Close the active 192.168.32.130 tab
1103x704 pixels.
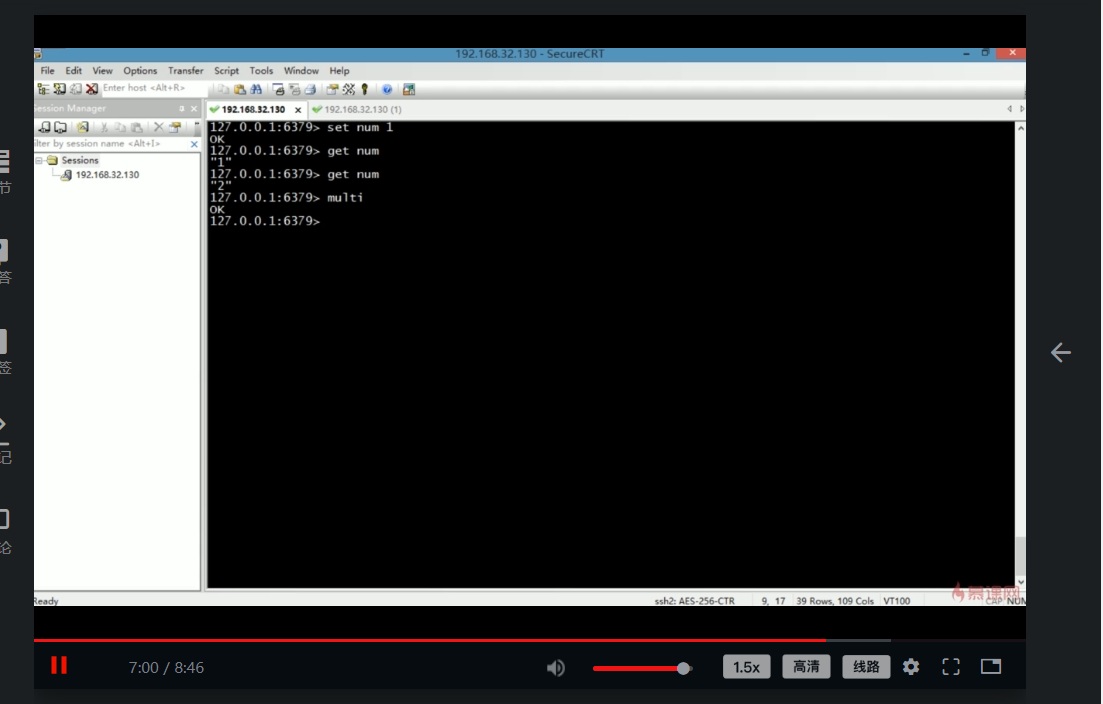coord(298,110)
